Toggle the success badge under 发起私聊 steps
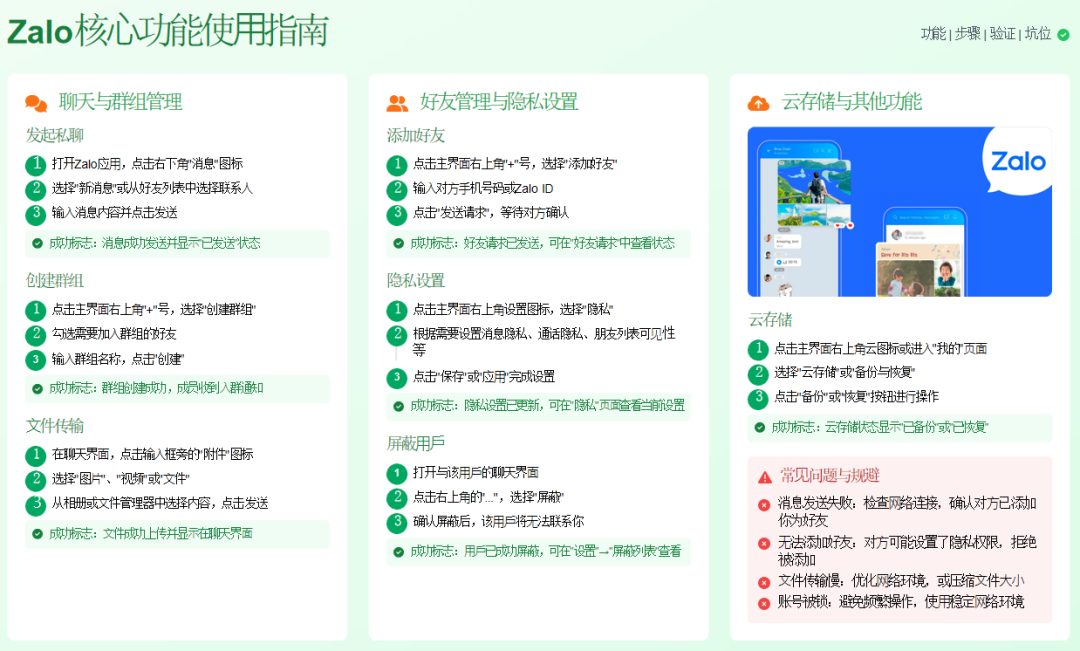This screenshot has height=651, width=1080. click(177, 243)
